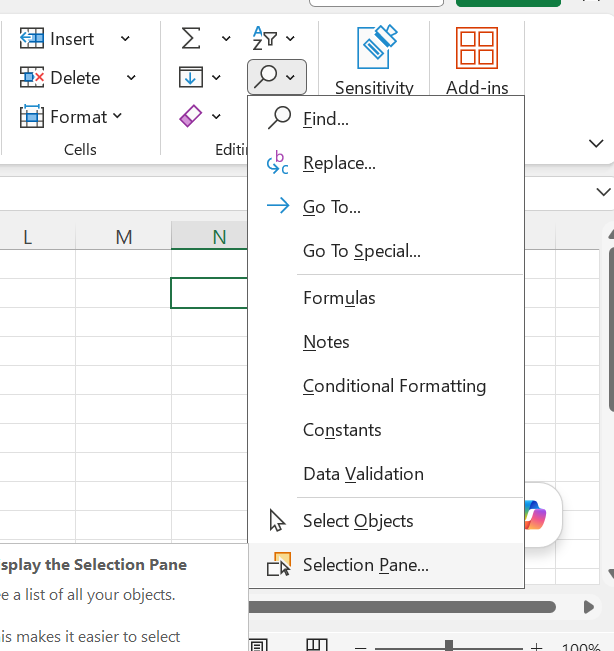Select column L header
Viewport: 614px width, 651px height.
pos(37,236)
